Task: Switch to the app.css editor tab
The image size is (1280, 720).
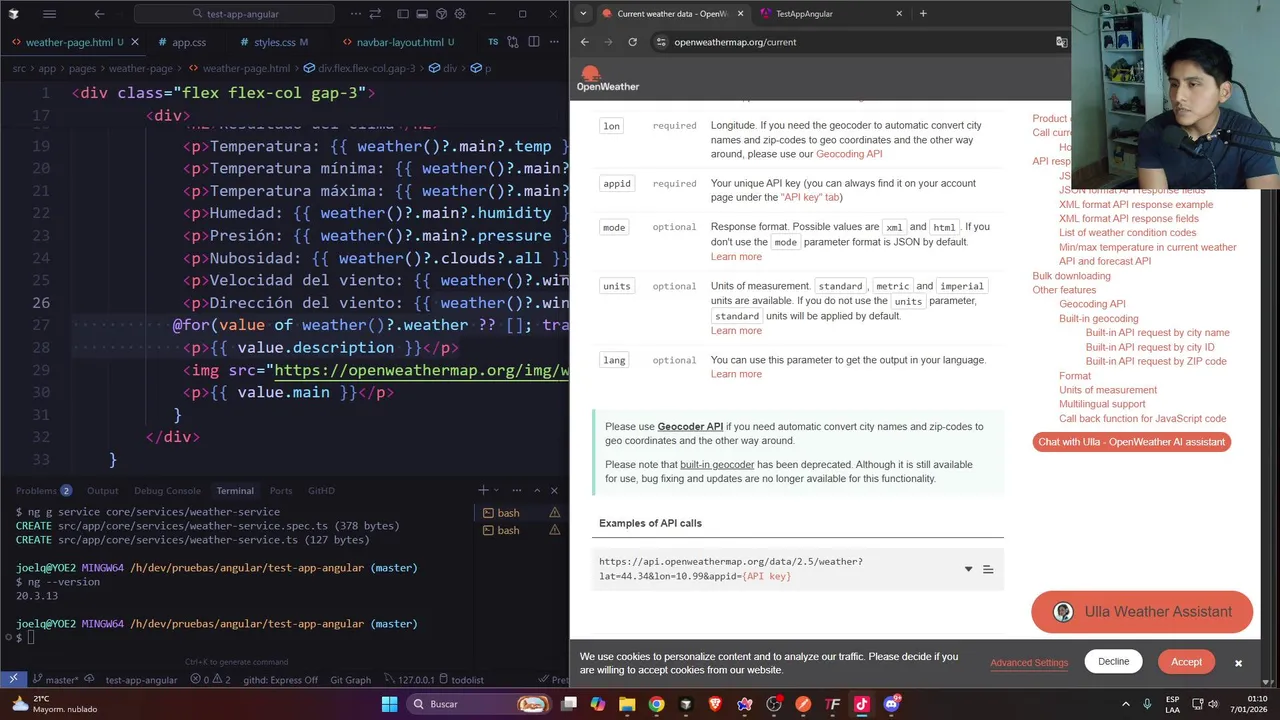Action: click(x=188, y=42)
